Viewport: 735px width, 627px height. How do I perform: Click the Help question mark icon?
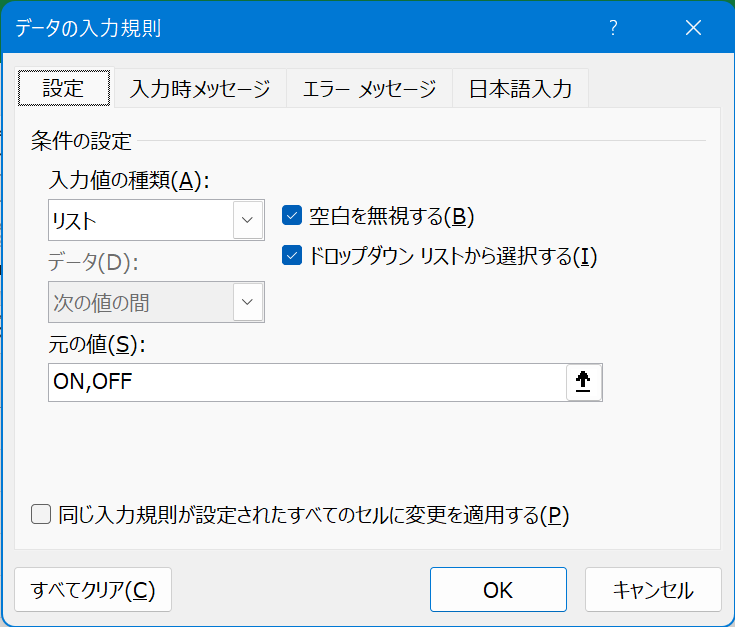tap(613, 28)
